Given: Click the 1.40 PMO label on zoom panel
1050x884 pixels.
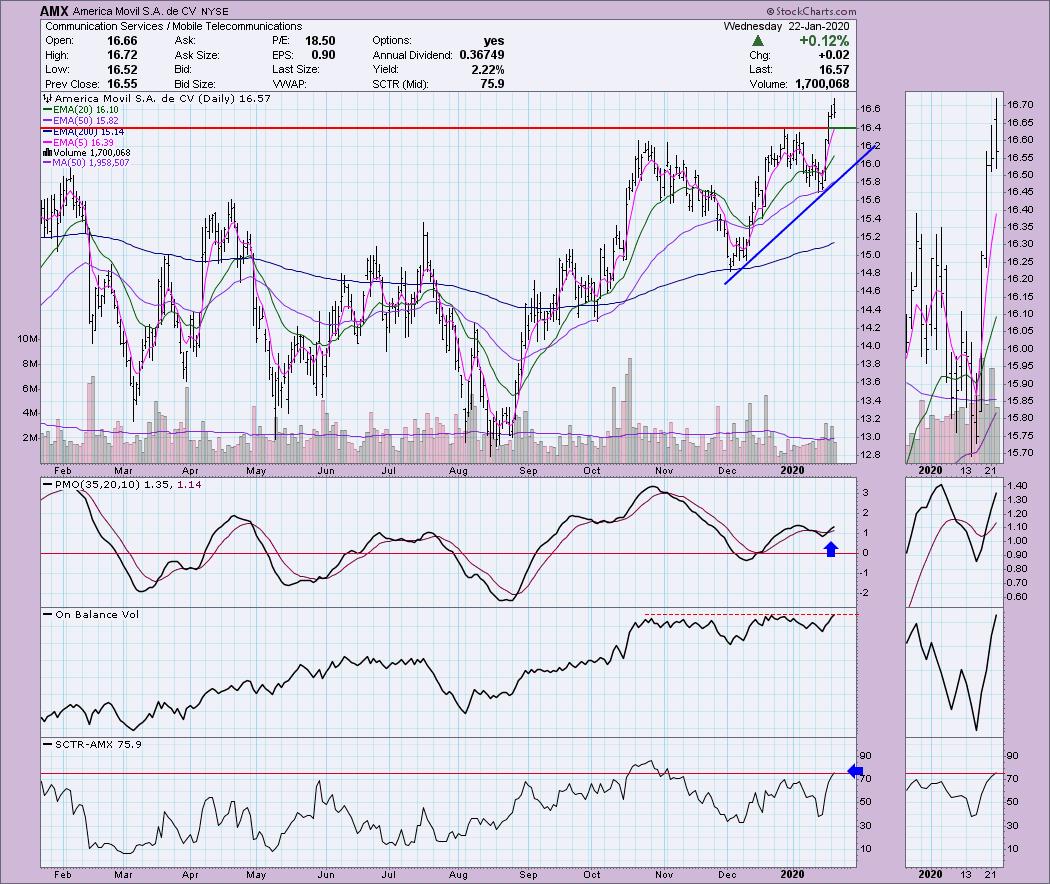Looking at the screenshot, I should click(x=1017, y=486).
